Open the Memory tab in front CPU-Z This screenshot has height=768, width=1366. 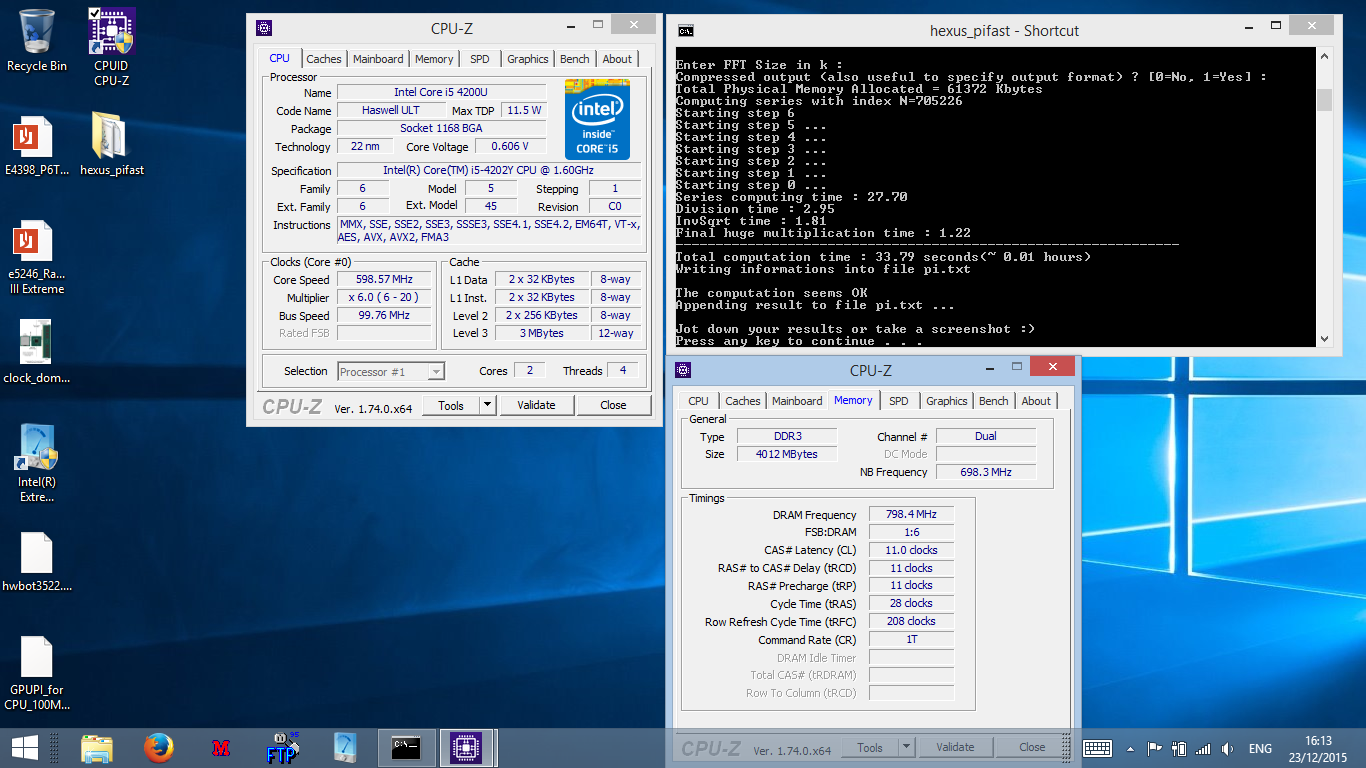pos(434,59)
